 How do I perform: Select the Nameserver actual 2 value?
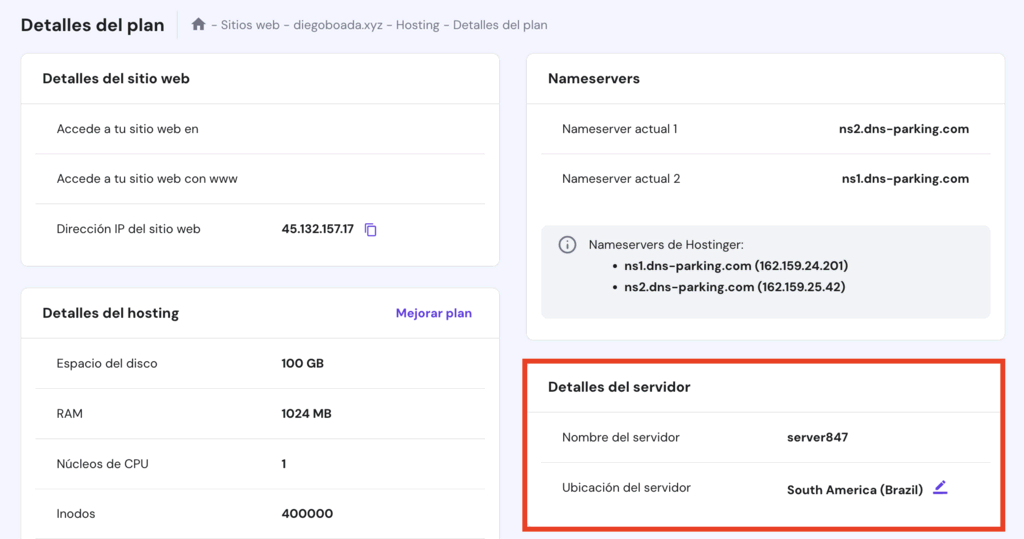click(x=904, y=179)
